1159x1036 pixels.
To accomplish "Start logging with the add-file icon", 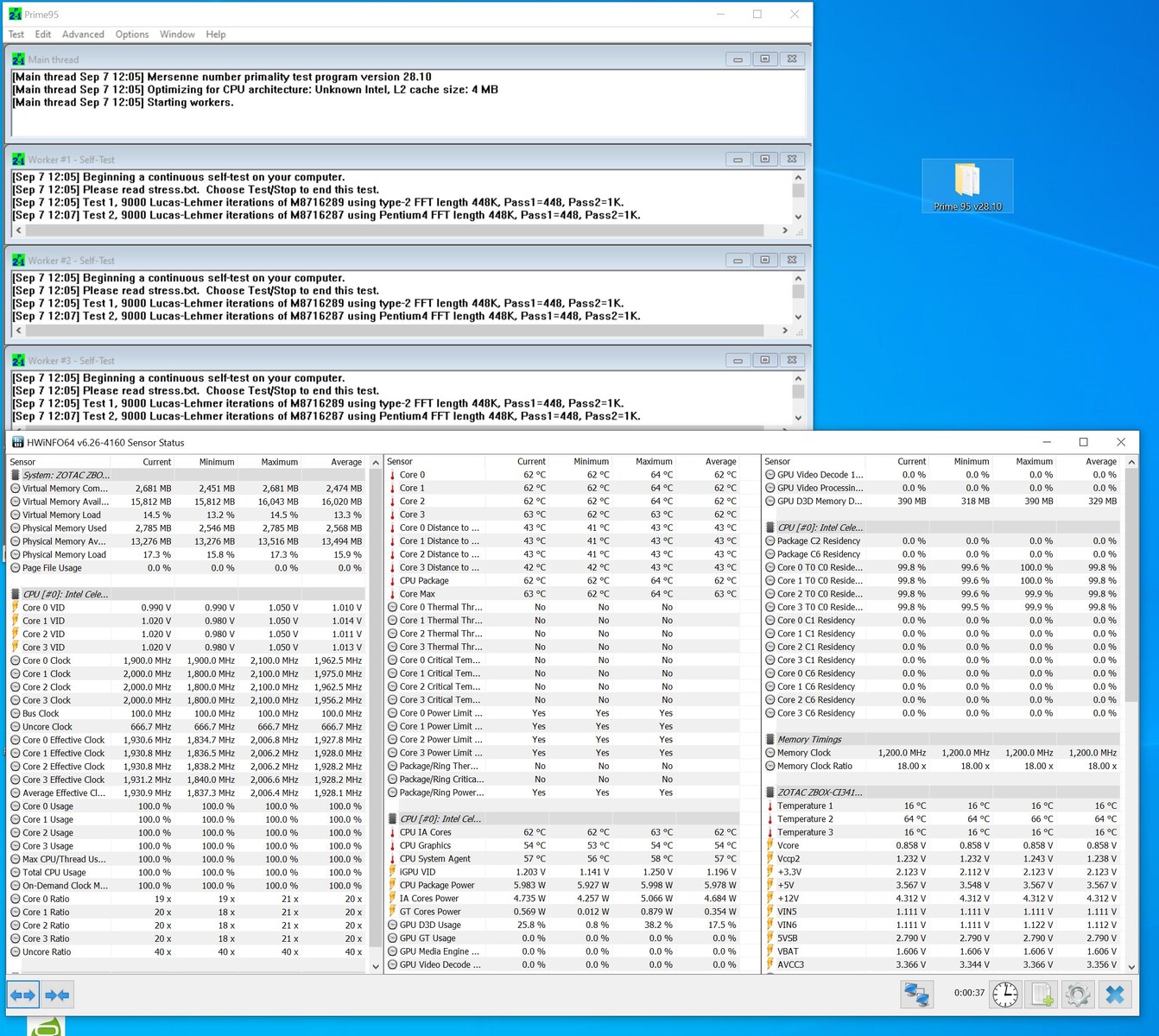I will pyautogui.click(x=1042, y=995).
